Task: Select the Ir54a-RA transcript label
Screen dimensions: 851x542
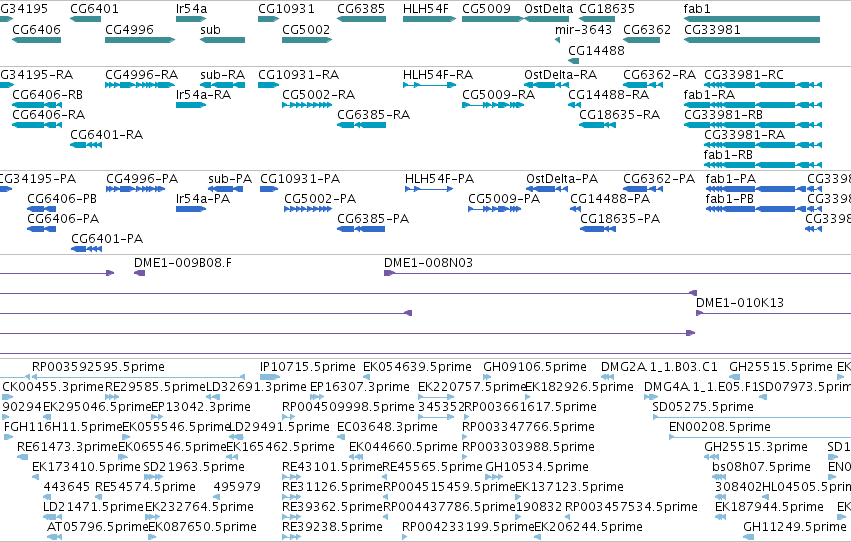Action: point(204,95)
